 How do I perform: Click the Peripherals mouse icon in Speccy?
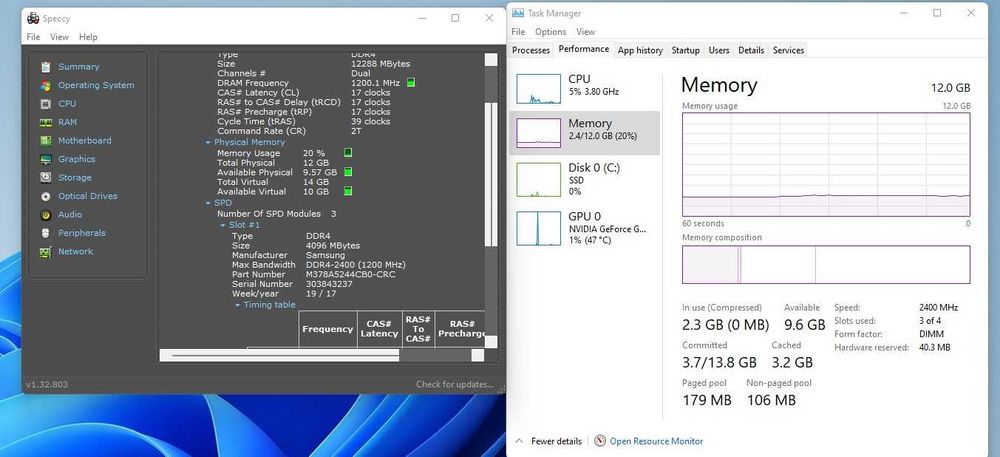pyautogui.click(x=45, y=233)
